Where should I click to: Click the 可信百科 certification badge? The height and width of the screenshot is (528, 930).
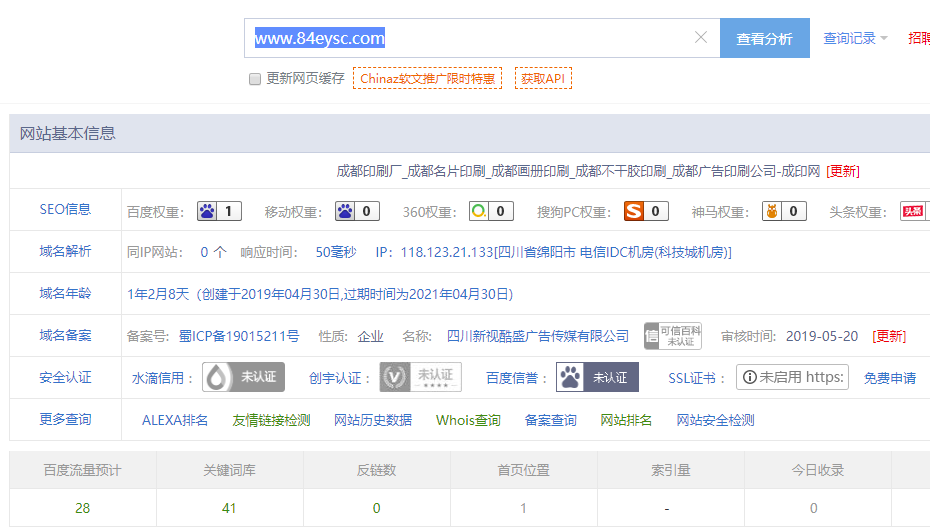(672, 336)
